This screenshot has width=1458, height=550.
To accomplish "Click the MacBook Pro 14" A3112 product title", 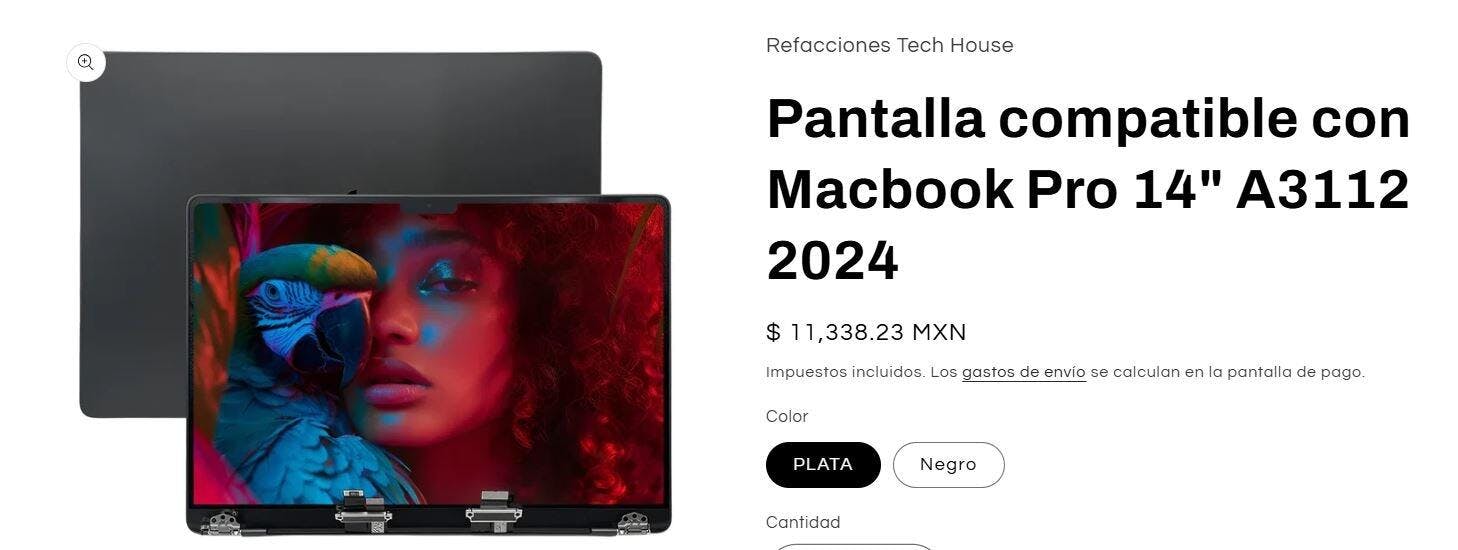I will coord(1088,189).
